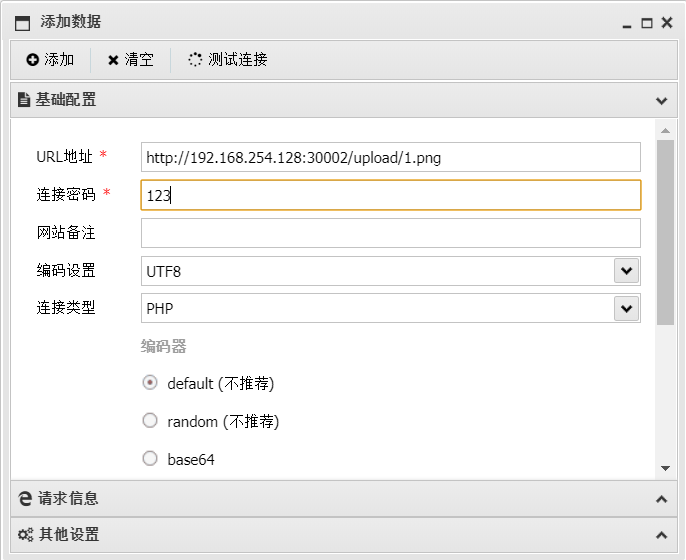
Task: Click the UTF8 encoding combo box
Action: coord(391,271)
